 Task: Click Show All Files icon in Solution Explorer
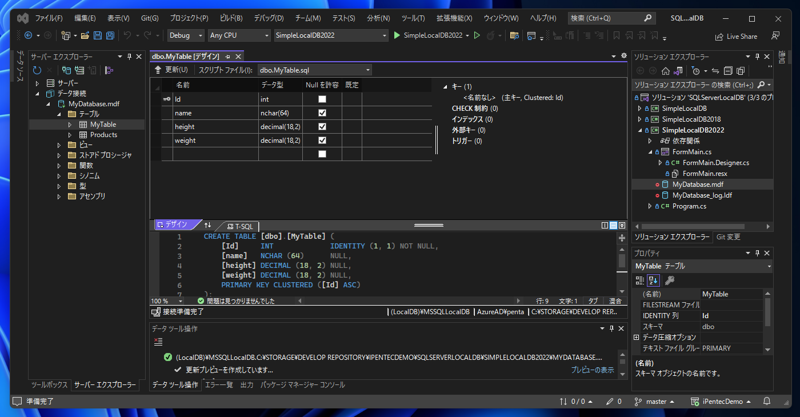click(x=741, y=71)
